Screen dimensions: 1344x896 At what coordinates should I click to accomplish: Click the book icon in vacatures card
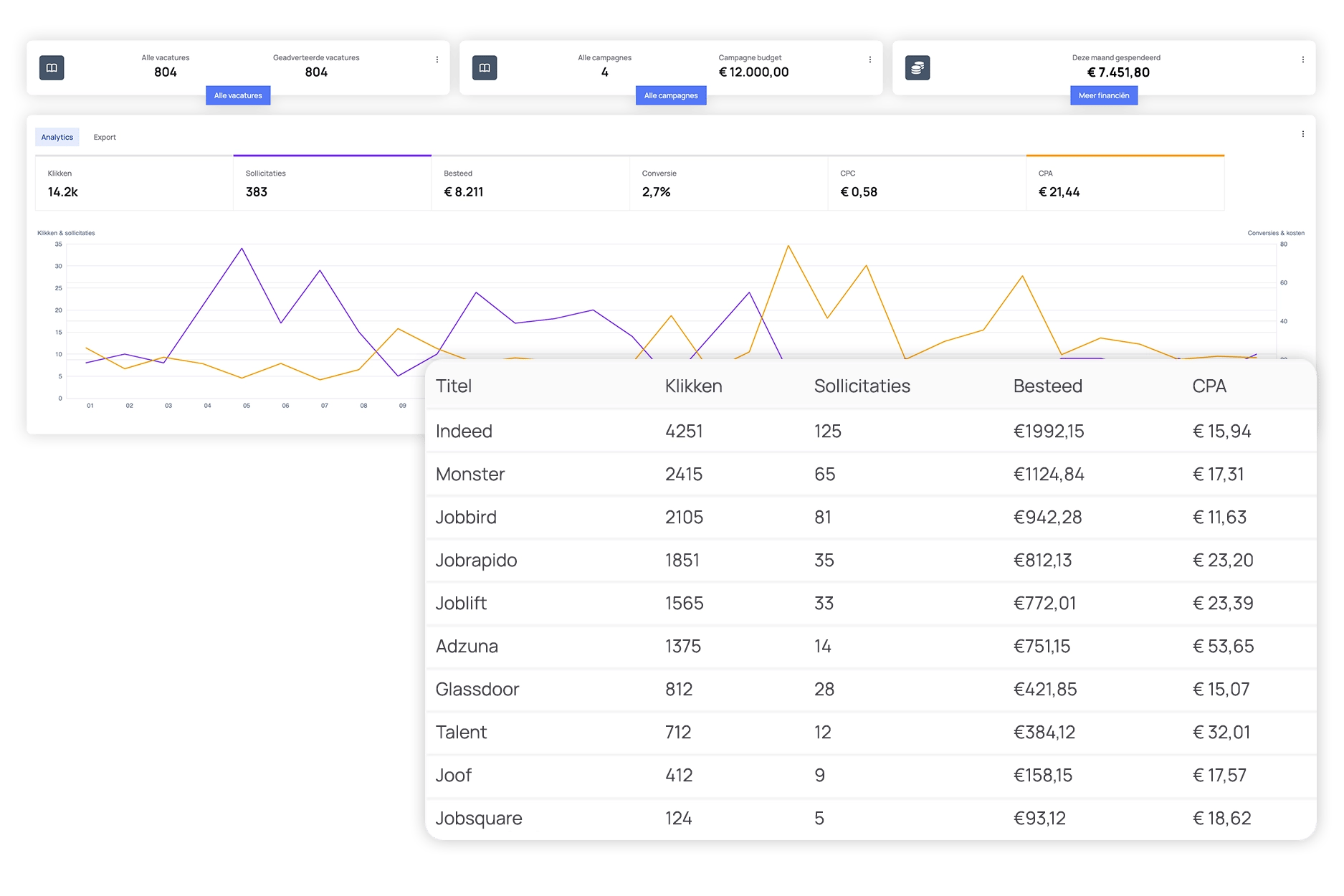pos(52,68)
